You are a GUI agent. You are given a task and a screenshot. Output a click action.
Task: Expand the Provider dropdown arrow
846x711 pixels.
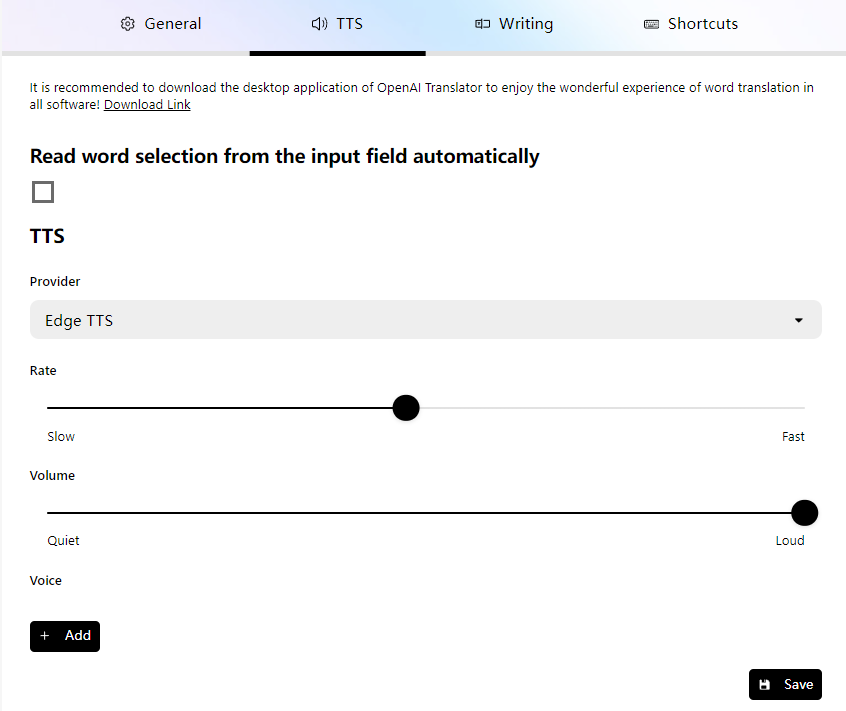[799, 321]
